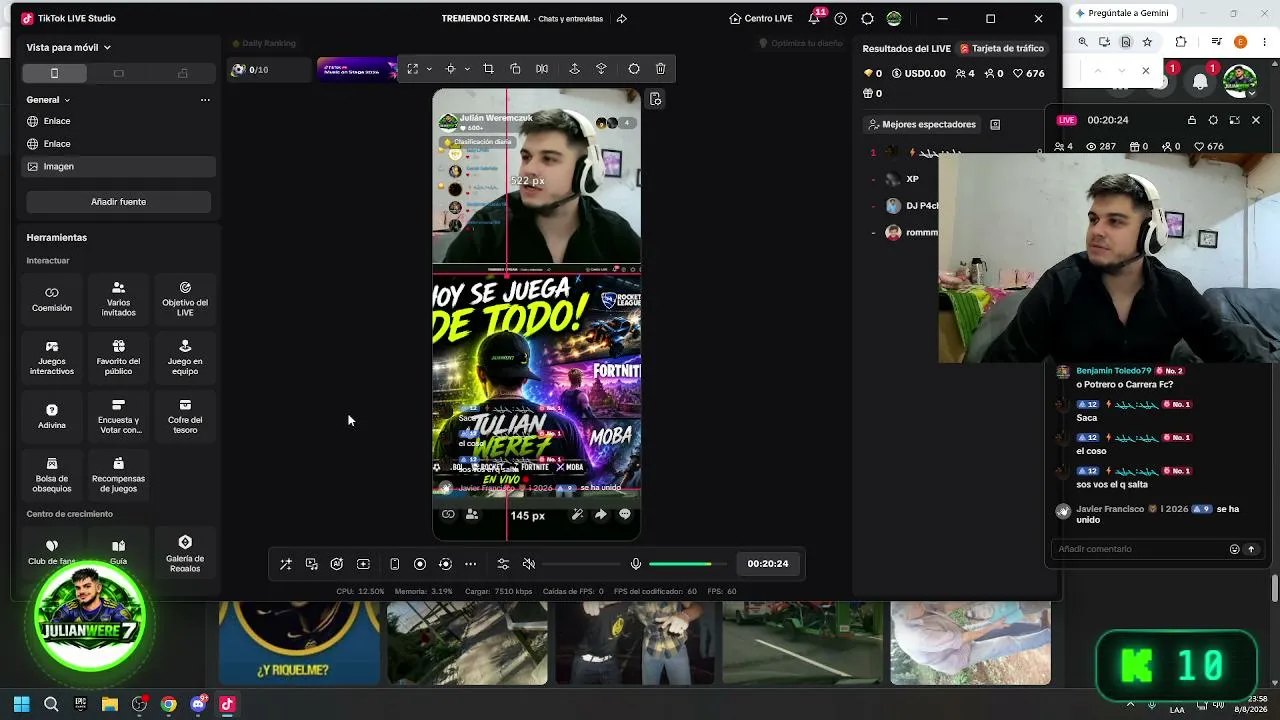Select the Imagen source
1280x720 pixels.
tap(118, 167)
